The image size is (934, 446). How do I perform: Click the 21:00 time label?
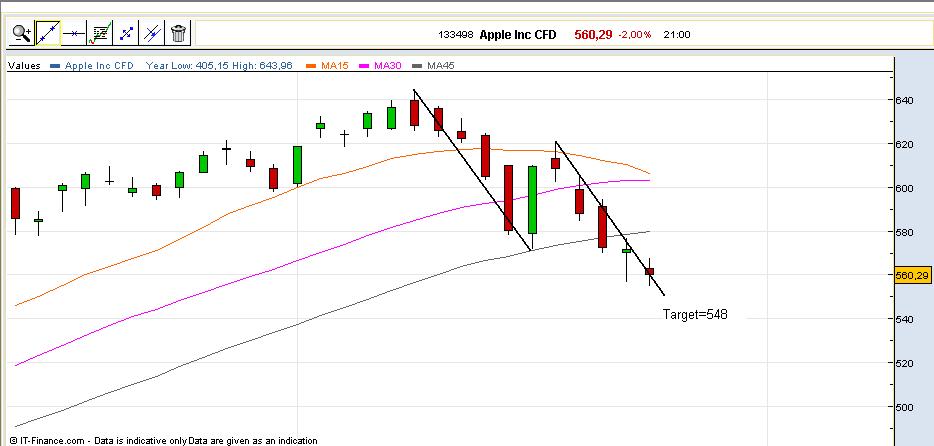(x=677, y=35)
